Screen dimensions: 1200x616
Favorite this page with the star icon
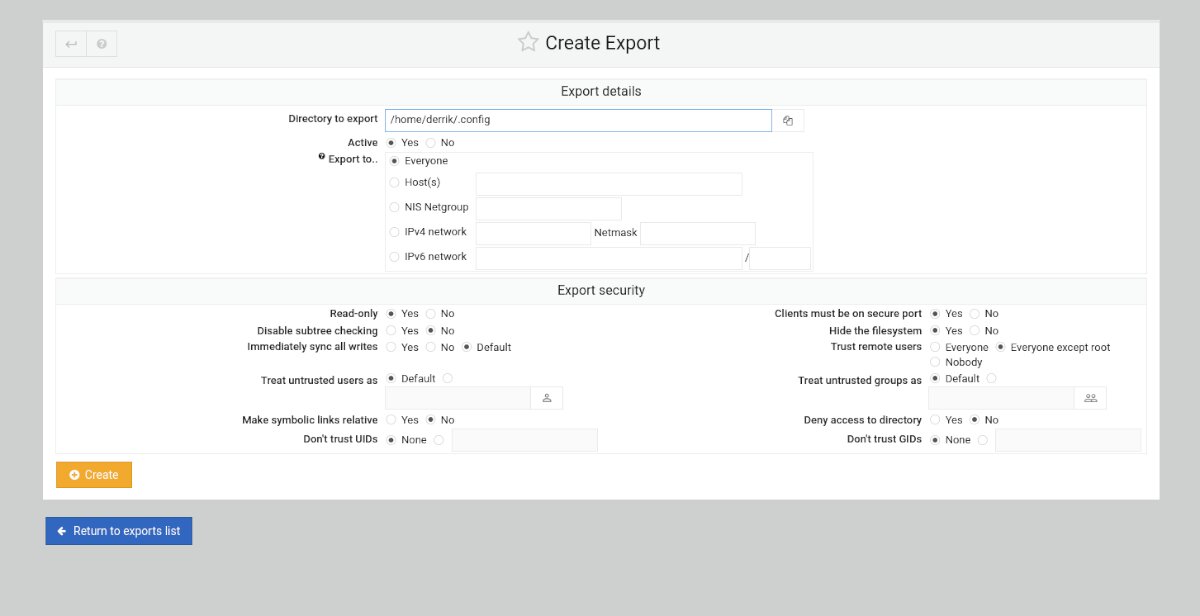pos(528,42)
